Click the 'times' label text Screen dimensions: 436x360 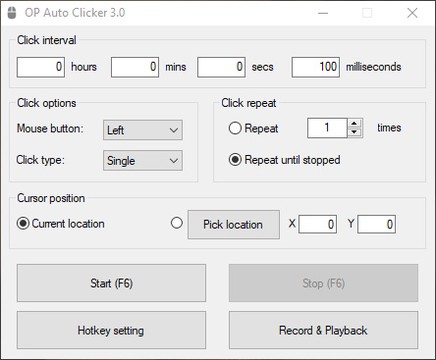(389, 128)
